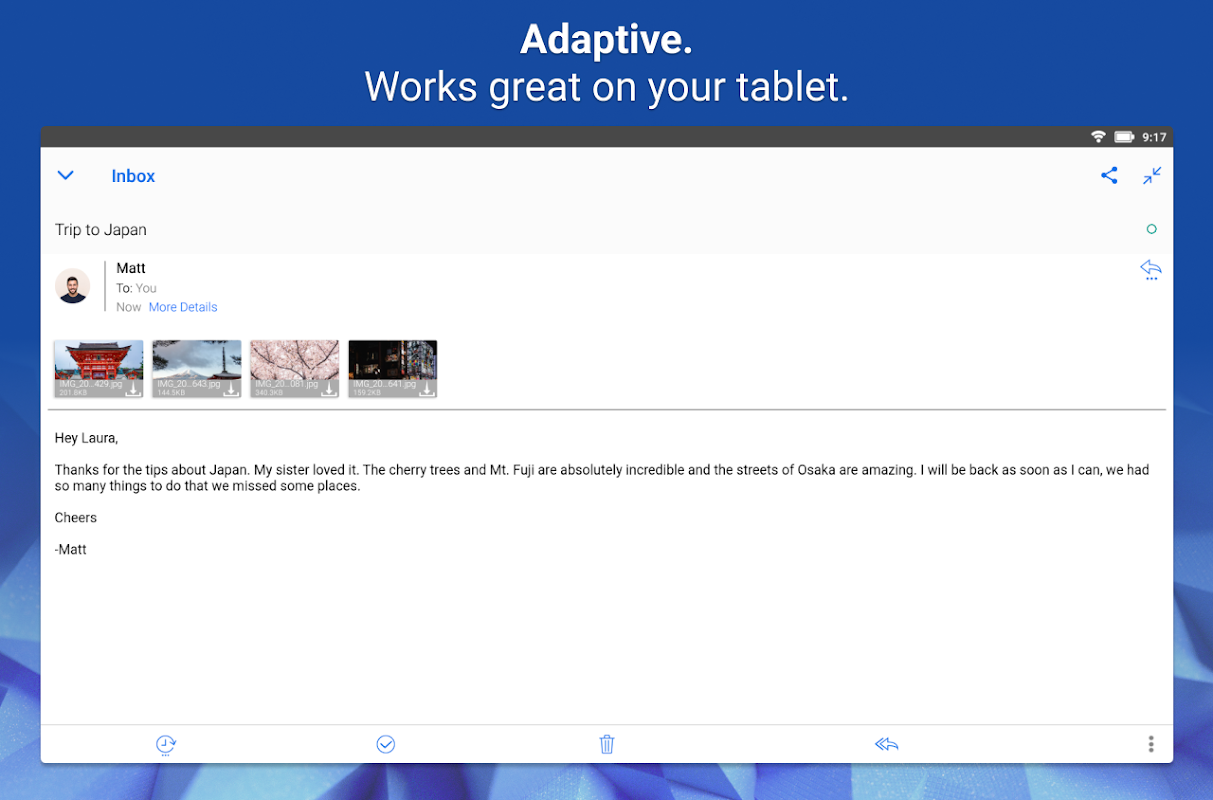Image resolution: width=1213 pixels, height=800 pixels.
Task: Collapse the email with the down chevron
Action: (x=66, y=176)
